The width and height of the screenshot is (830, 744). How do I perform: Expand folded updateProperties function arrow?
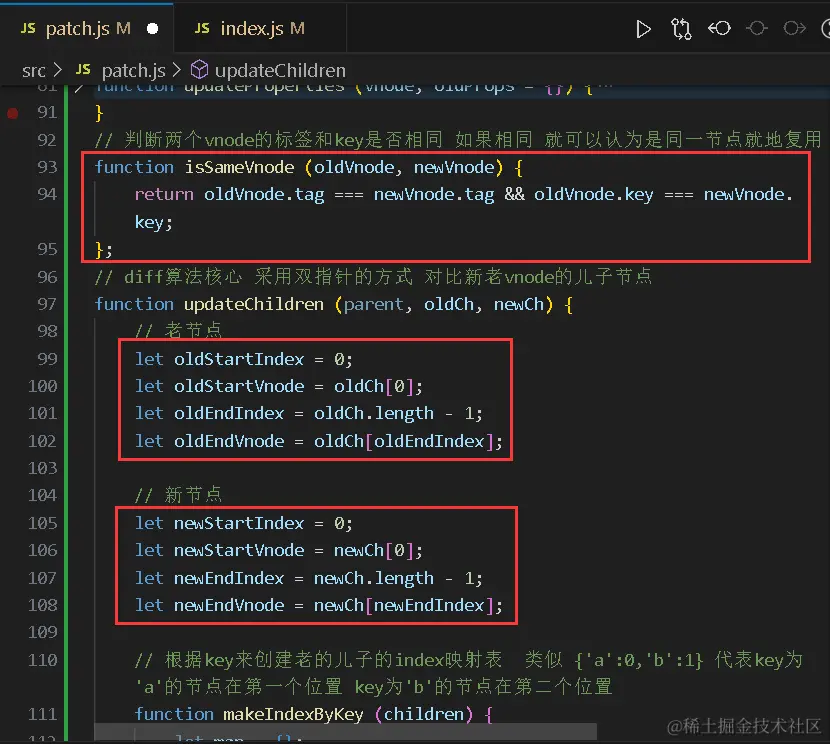[79, 88]
